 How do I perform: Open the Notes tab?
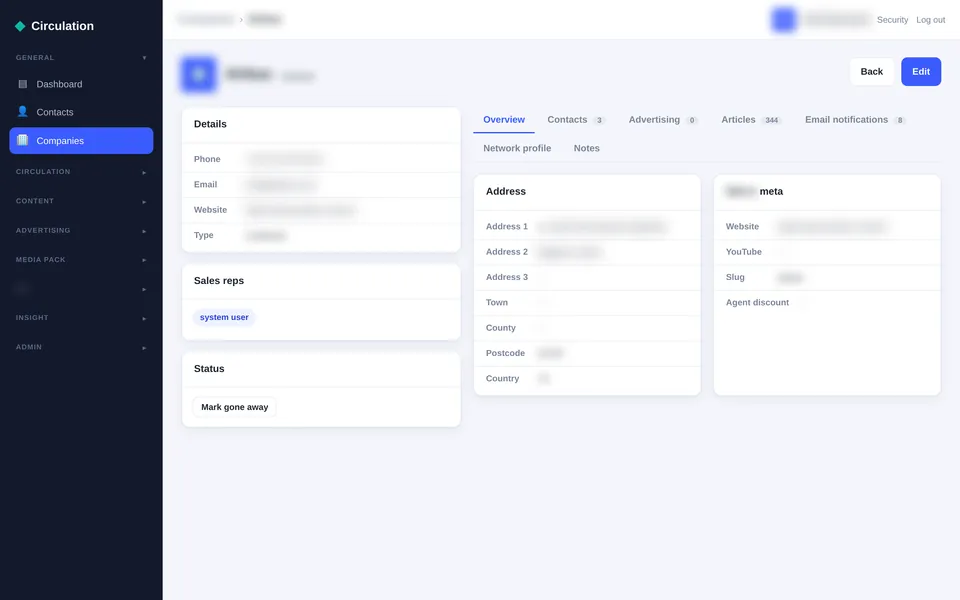[587, 148]
